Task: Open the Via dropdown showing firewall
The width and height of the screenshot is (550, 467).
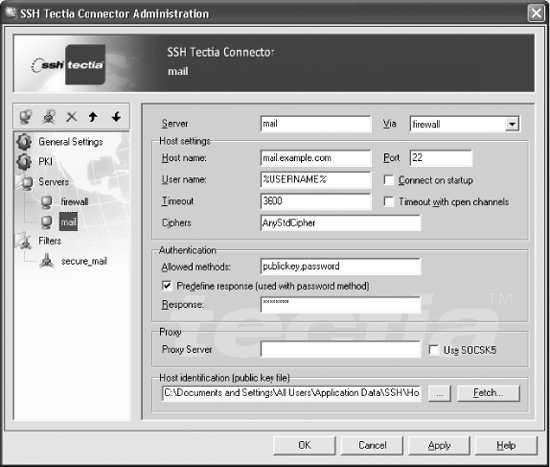Action: (x=512, y=124)
